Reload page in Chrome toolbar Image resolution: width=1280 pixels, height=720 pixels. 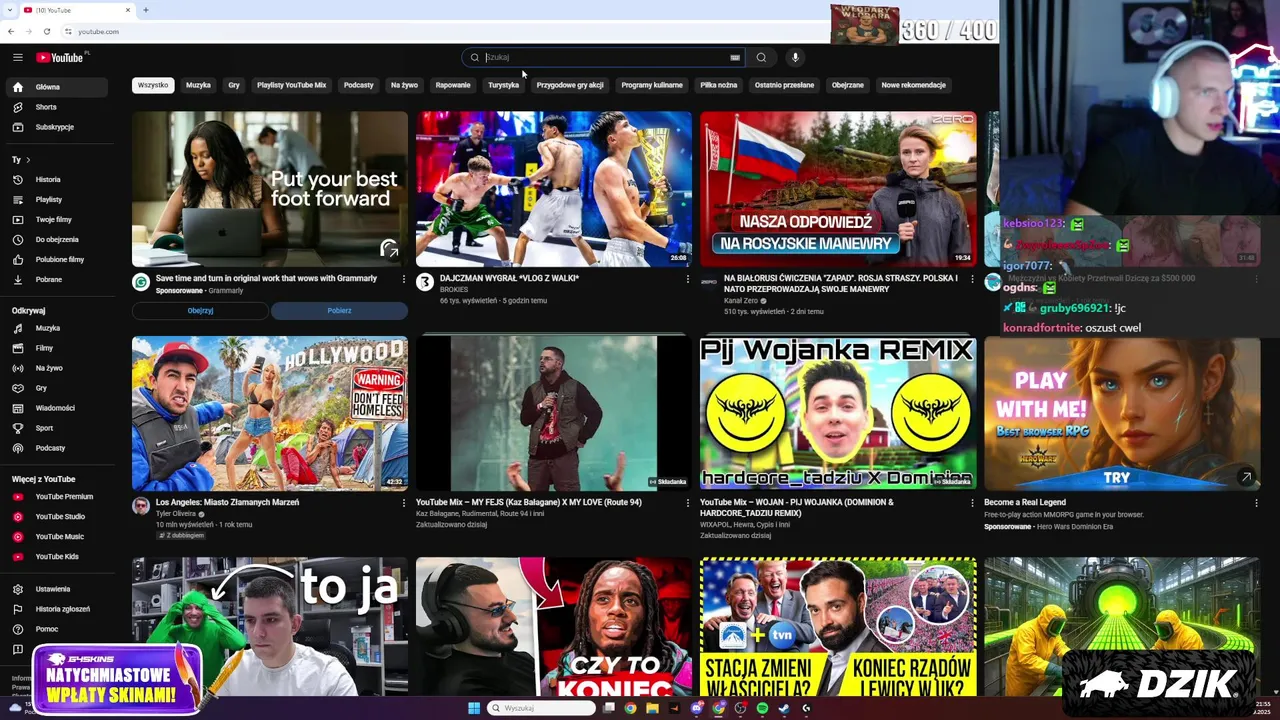tap(47, 31)
